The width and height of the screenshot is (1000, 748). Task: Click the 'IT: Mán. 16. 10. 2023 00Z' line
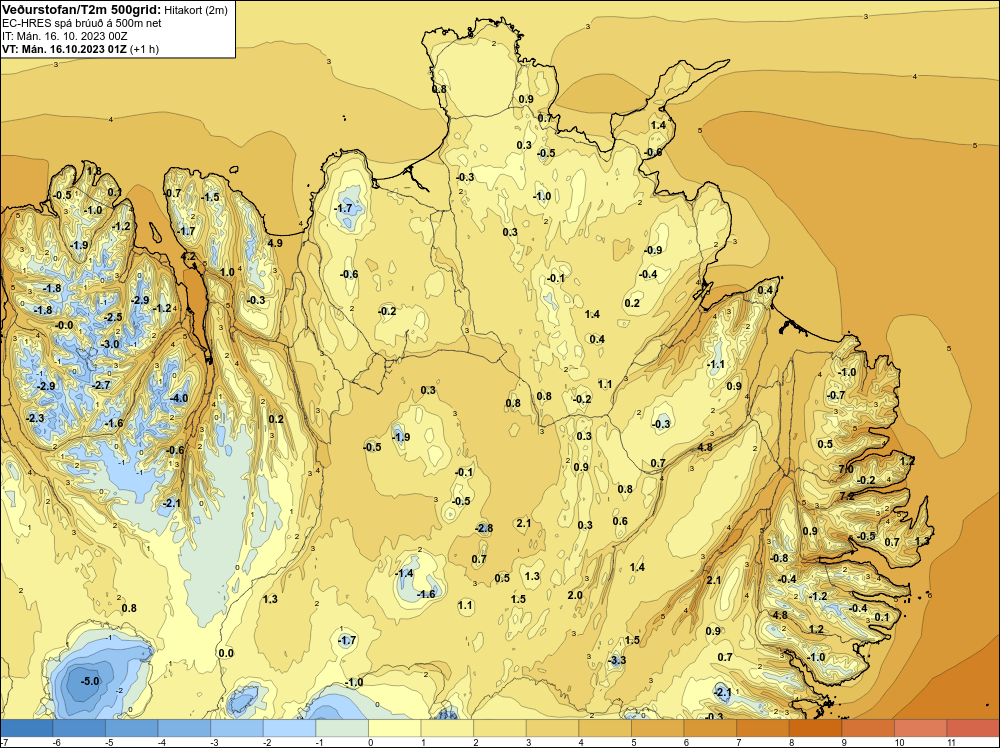[64, 36]
